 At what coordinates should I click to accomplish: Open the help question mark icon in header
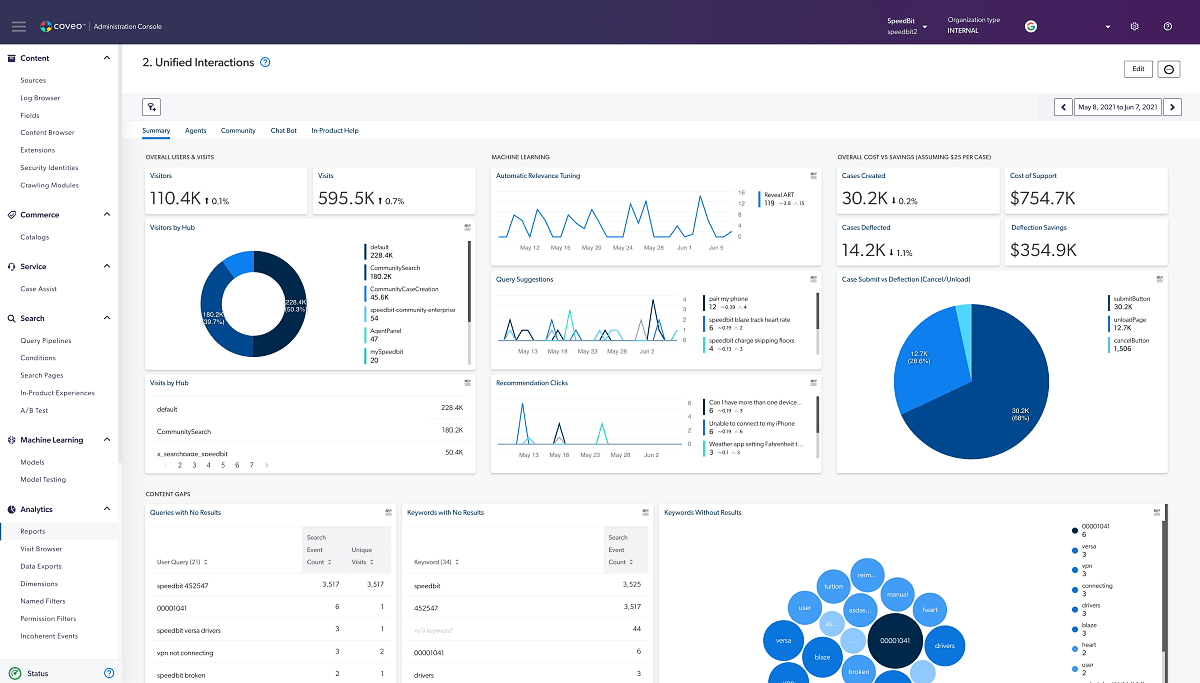[1167, 26]
